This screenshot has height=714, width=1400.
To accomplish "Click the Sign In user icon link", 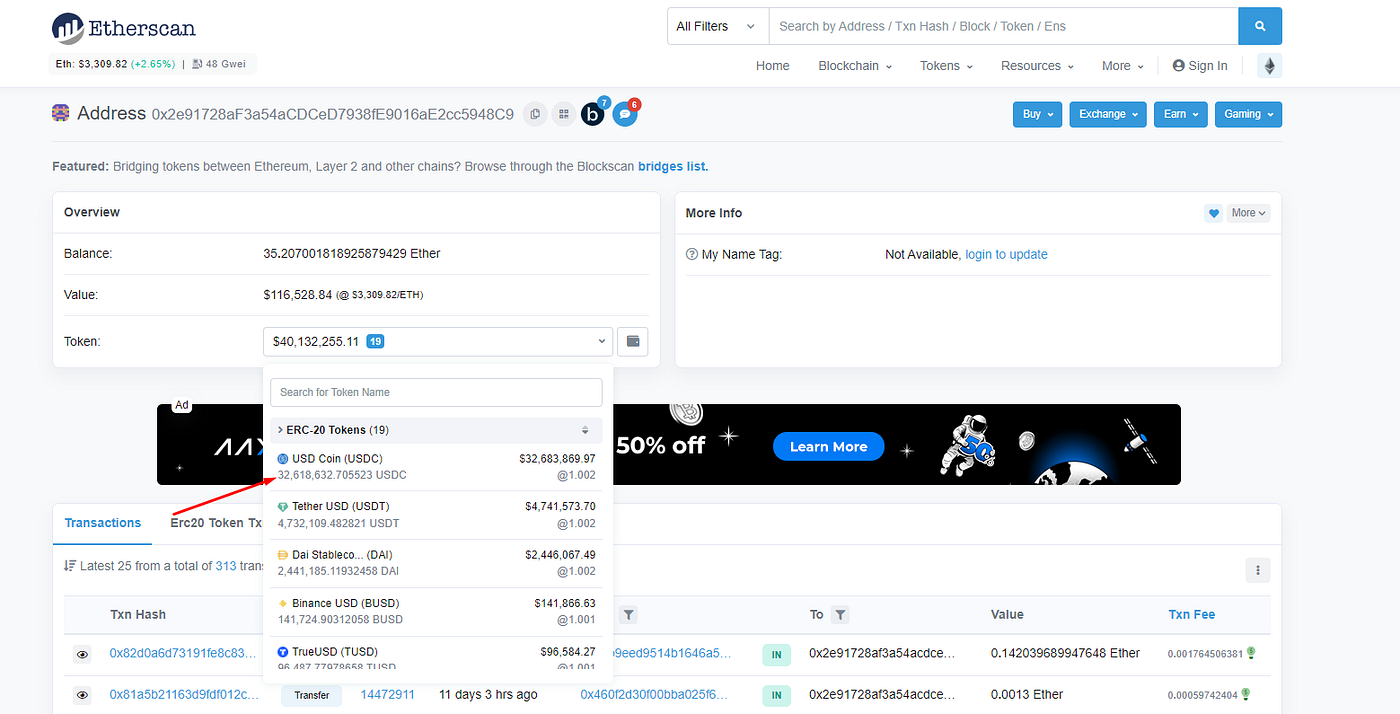I will 1200,66.
